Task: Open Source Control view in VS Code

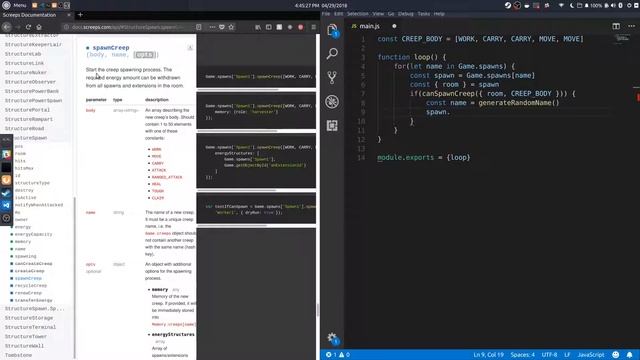Action: click(x=332, y=77)
